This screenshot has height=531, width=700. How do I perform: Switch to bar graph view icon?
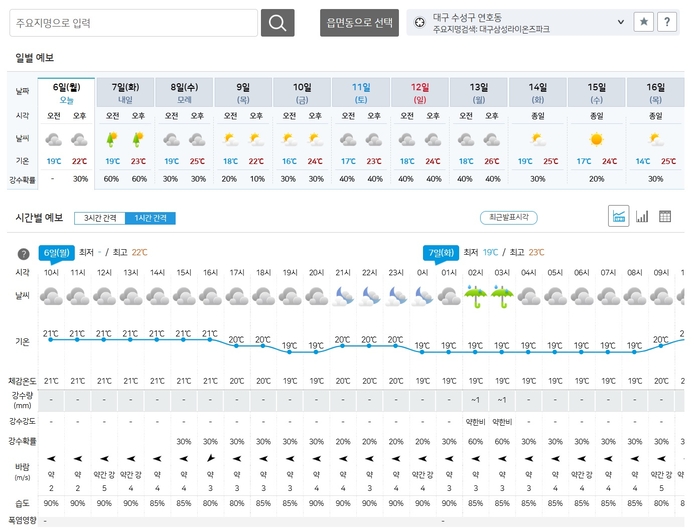[642, 216]
